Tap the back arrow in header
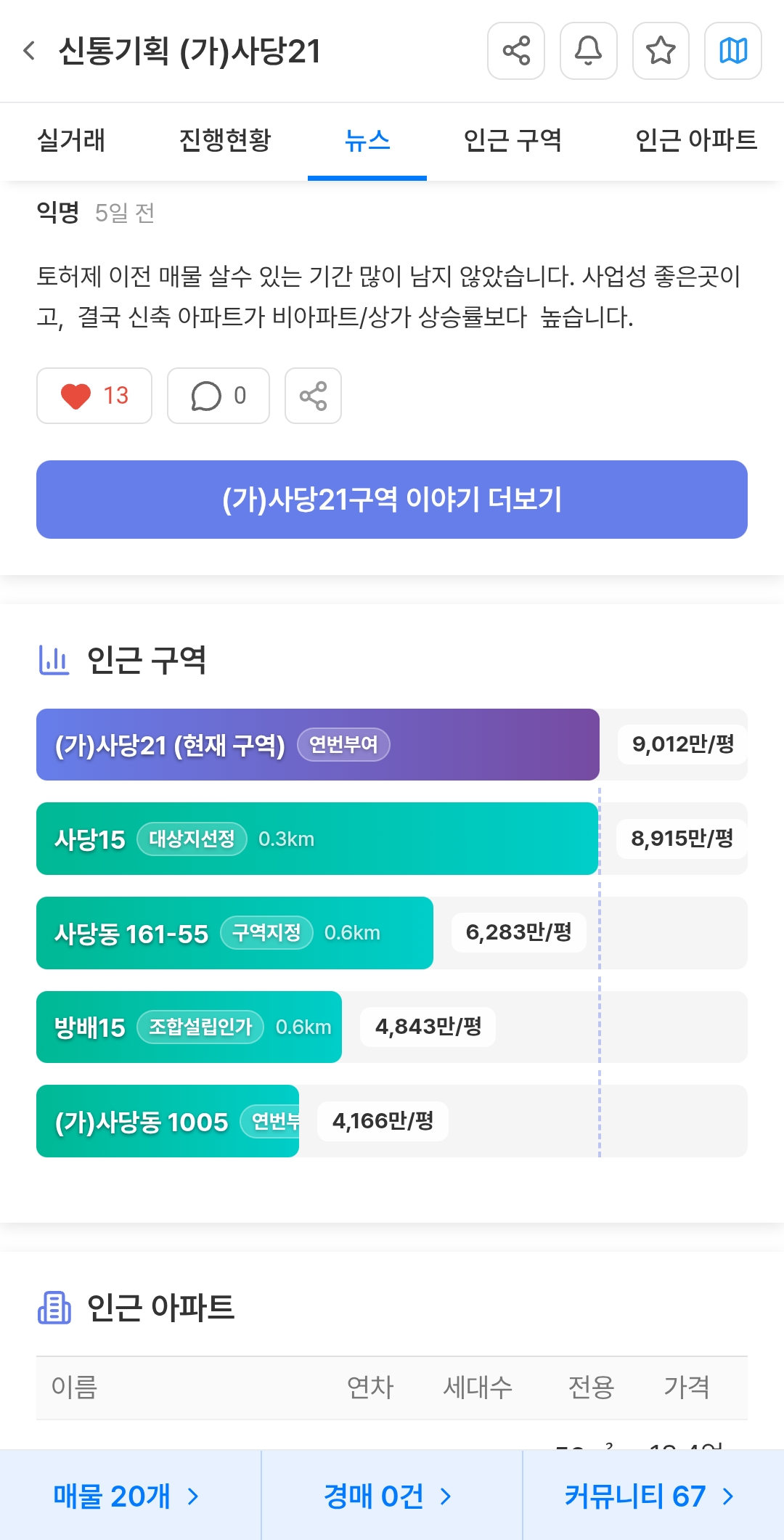This screenshot has height=1540, width=784. pyautogui.click(x=30, y=51)
